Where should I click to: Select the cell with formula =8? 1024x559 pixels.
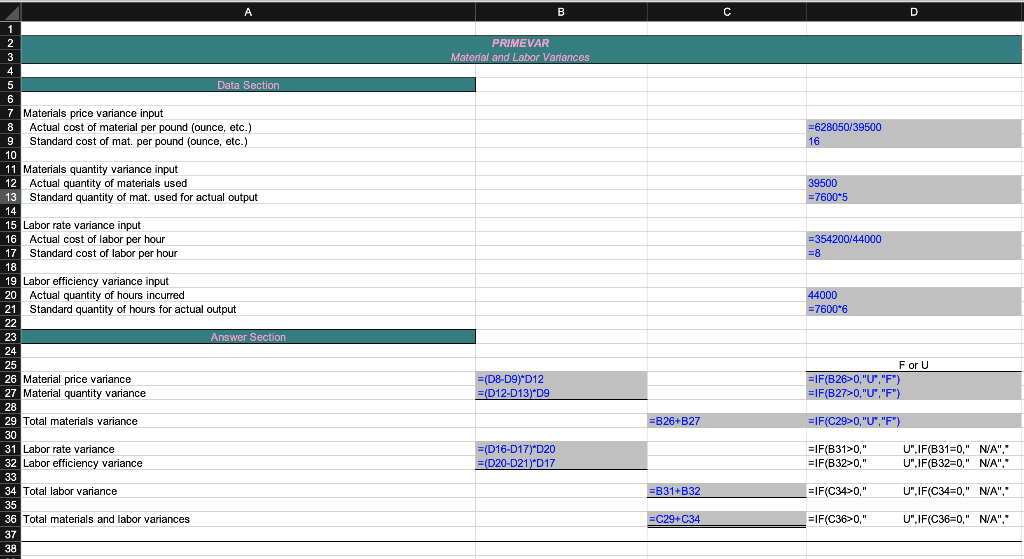[914, 253]
